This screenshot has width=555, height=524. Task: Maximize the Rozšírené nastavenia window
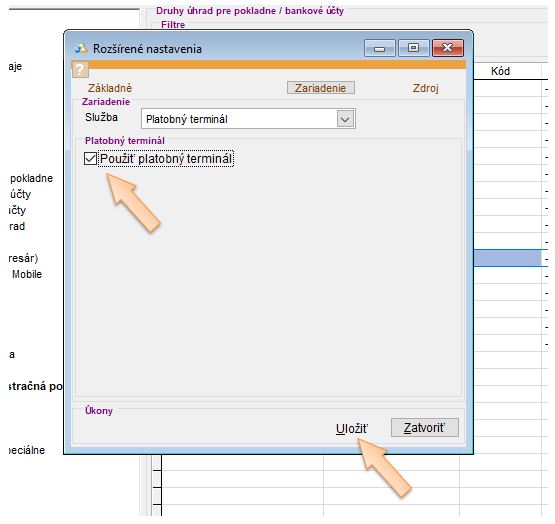pyautogui.click(x=413, y=48)
